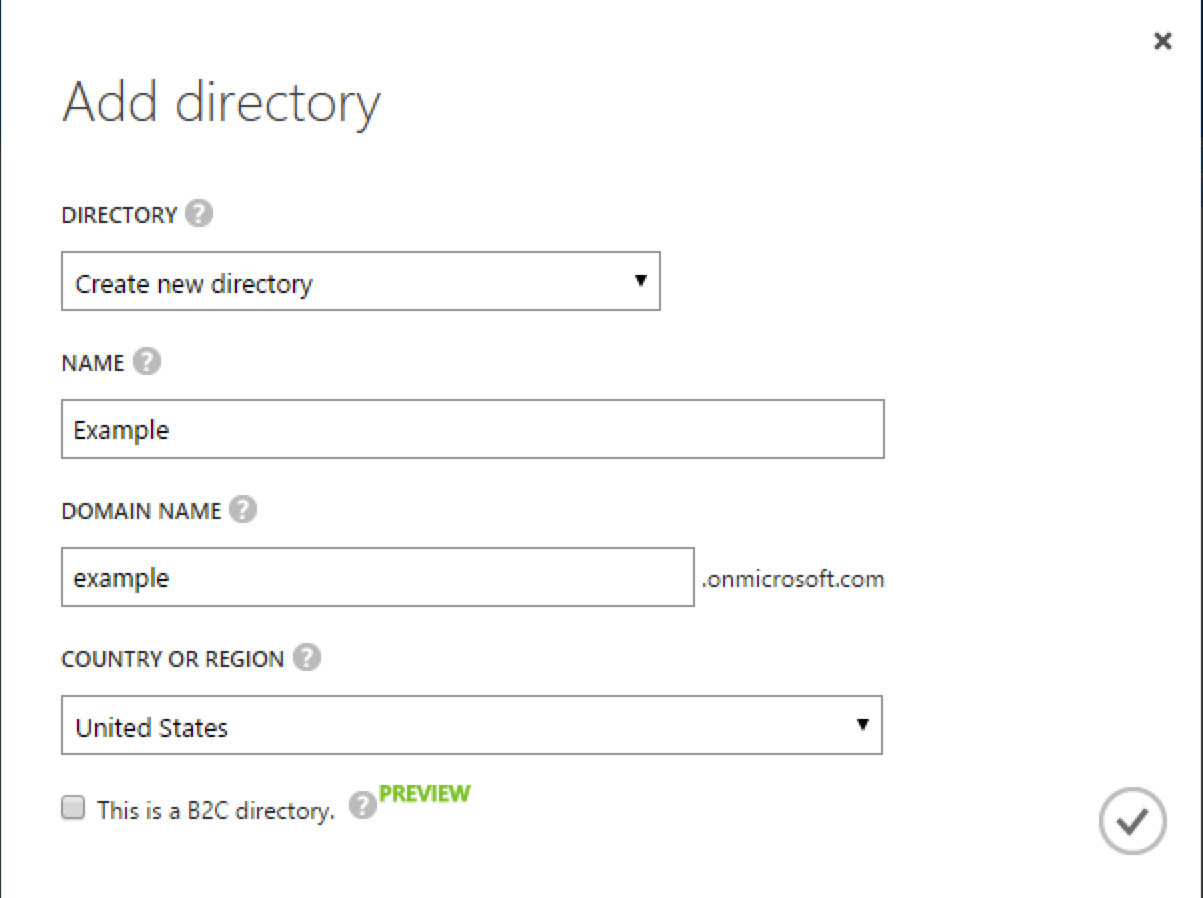Open the United States country dropdown

pos(472,725)
